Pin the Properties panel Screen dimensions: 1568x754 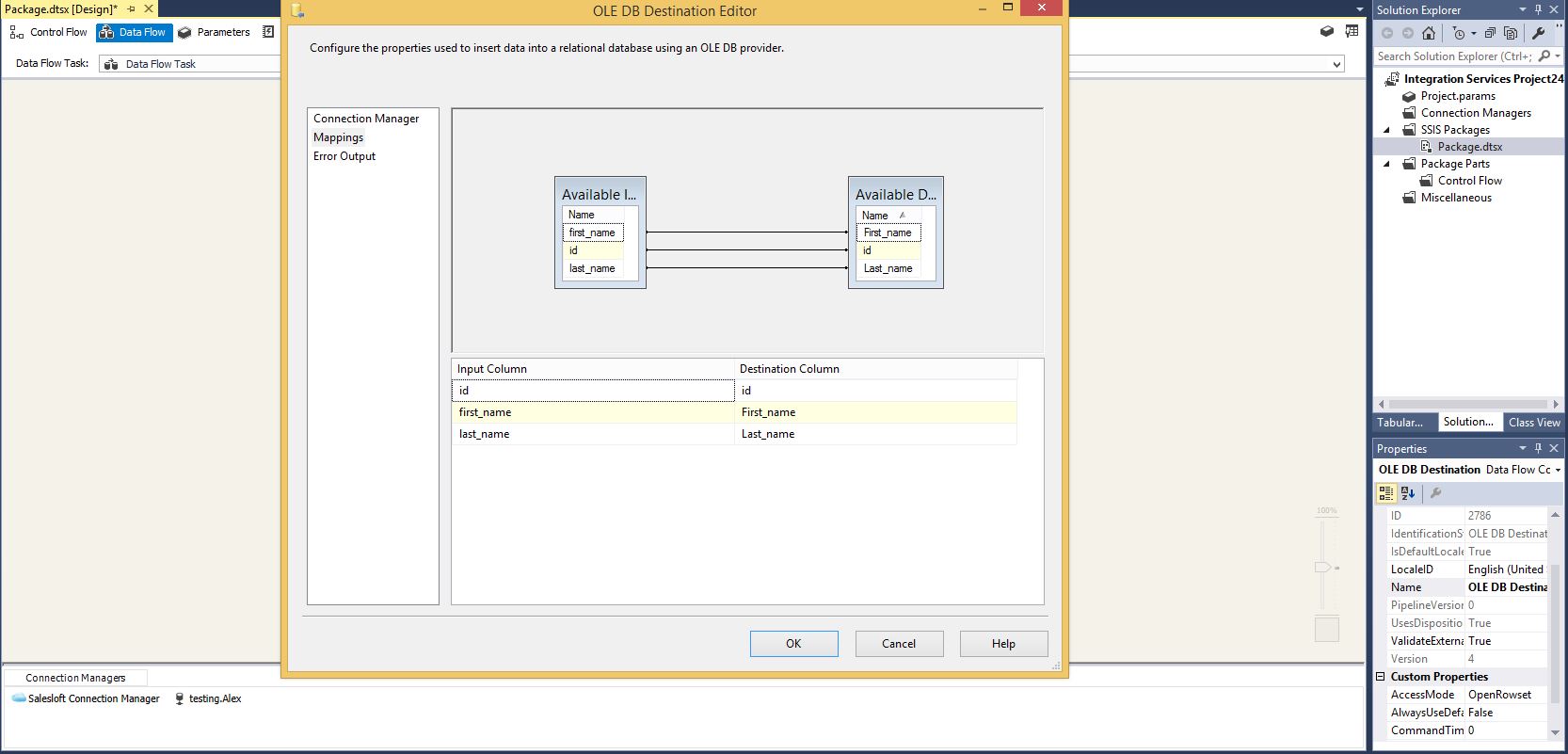[1538, 448]
